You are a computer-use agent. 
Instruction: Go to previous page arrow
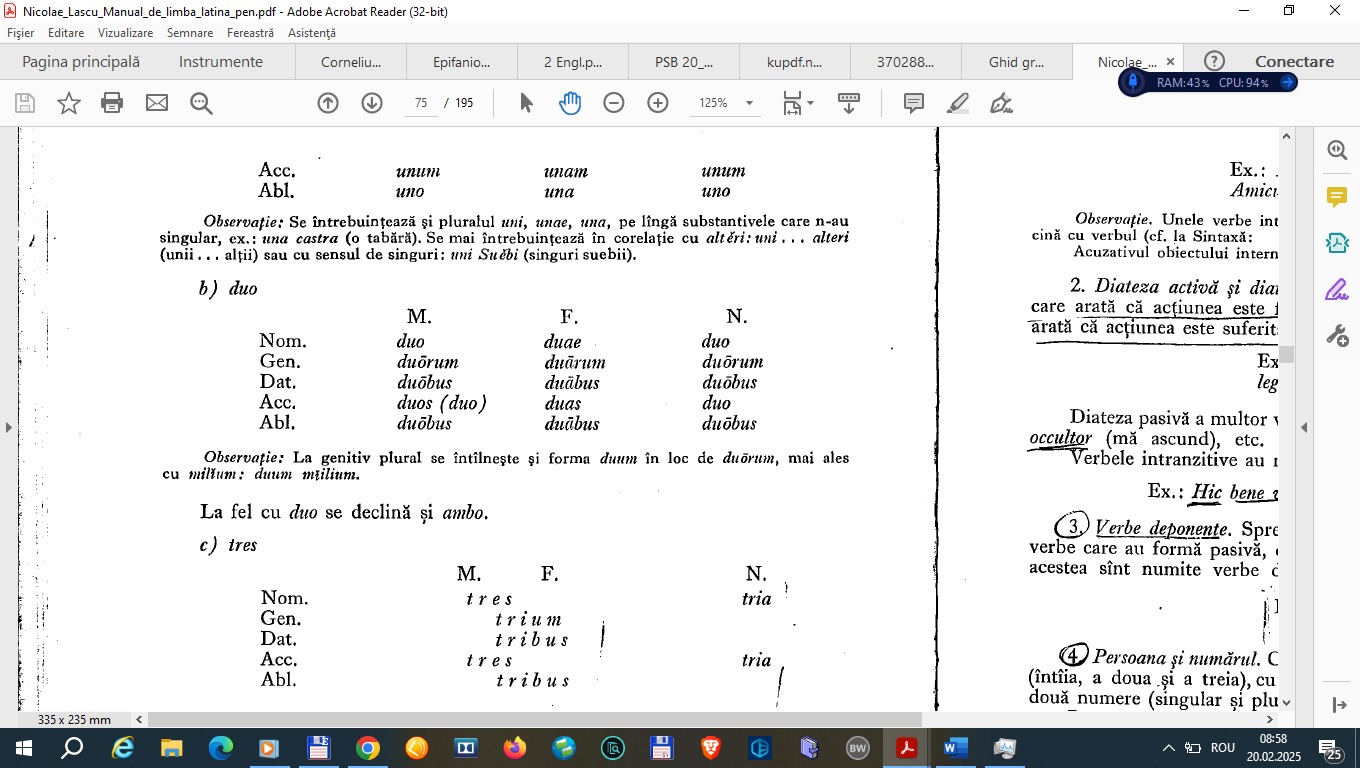pyautogui.click(x=328, y=103)
